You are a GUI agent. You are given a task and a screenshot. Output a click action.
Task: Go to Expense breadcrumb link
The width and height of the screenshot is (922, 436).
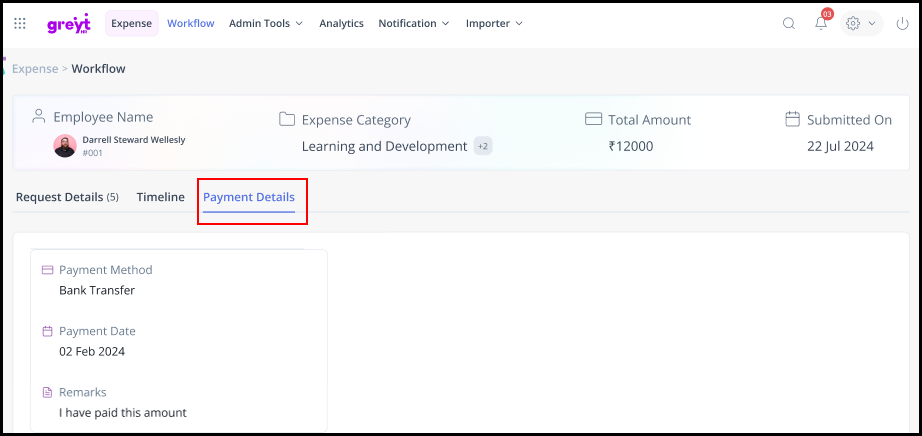point(34,69)
